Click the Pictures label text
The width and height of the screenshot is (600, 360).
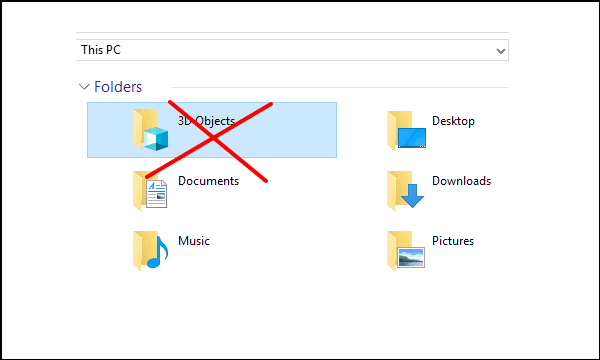pos(453,241)
